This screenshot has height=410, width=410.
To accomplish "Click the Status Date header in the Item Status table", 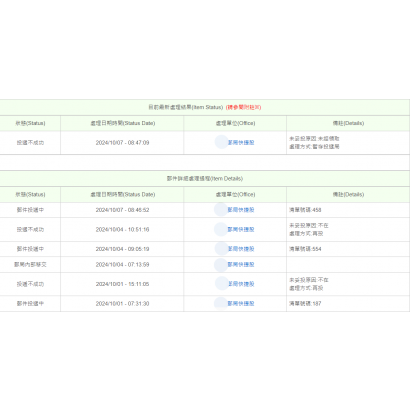I will click(x=122, y=123).
